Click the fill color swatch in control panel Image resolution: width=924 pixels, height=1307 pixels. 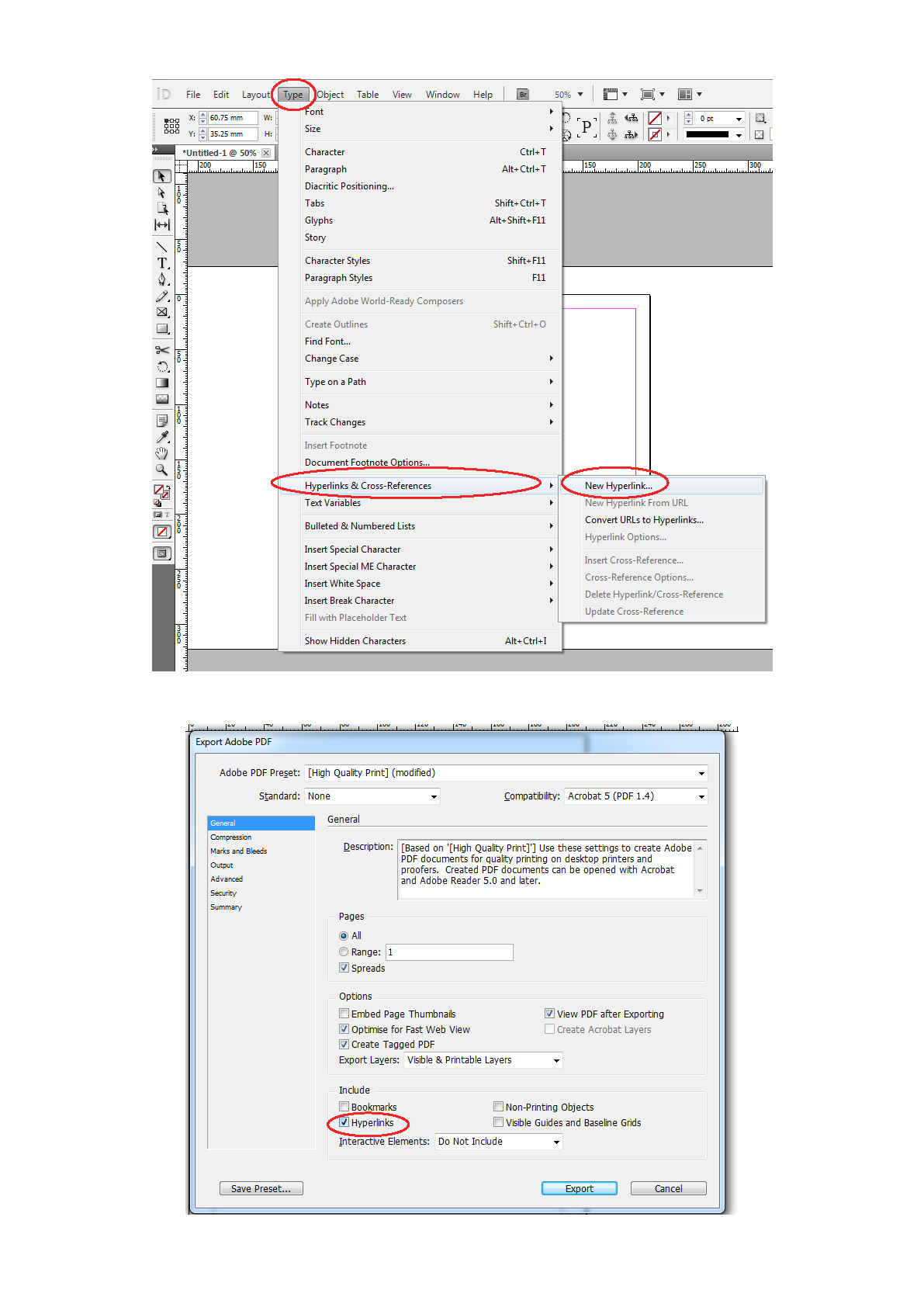pos(656,119)
